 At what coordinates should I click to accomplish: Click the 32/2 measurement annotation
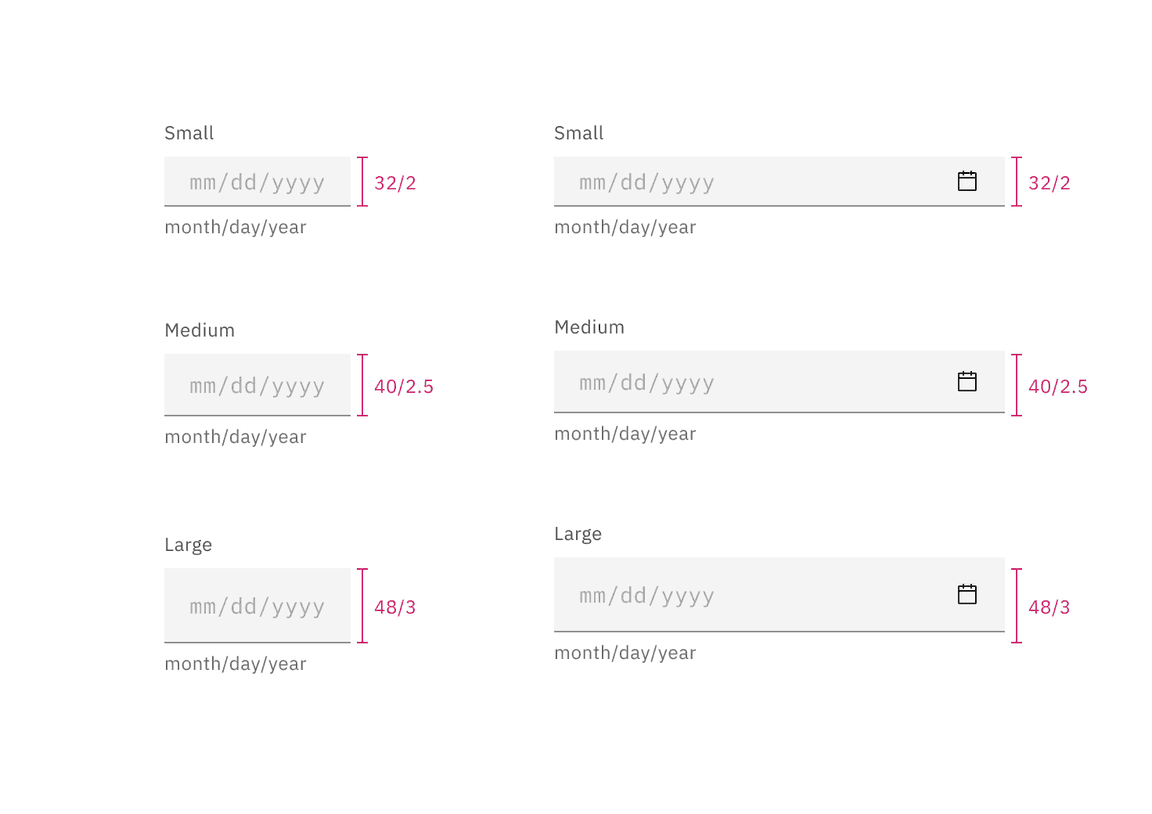395,182
